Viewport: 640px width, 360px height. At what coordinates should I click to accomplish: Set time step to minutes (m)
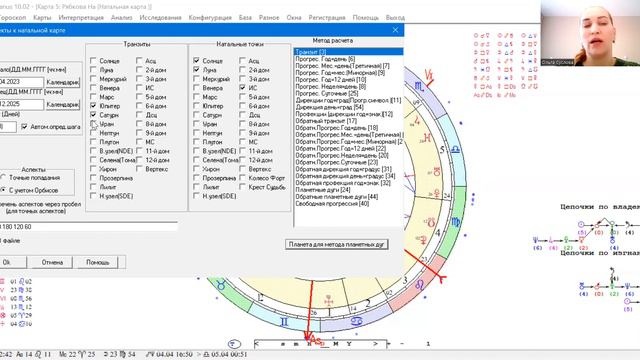coord(296,344)
